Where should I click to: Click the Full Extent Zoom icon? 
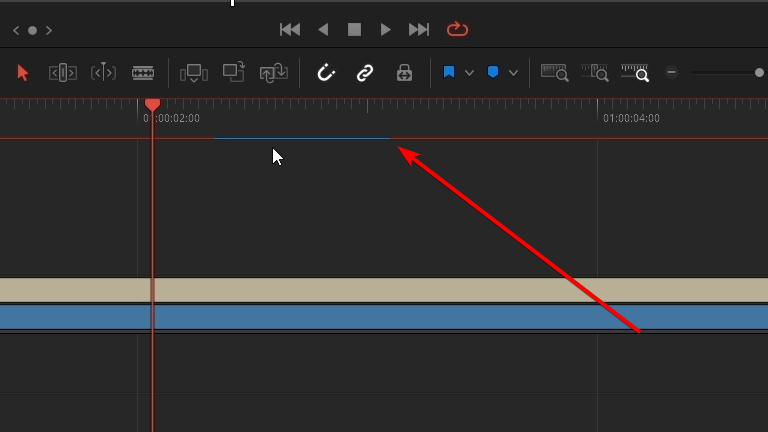click(554, 73)
